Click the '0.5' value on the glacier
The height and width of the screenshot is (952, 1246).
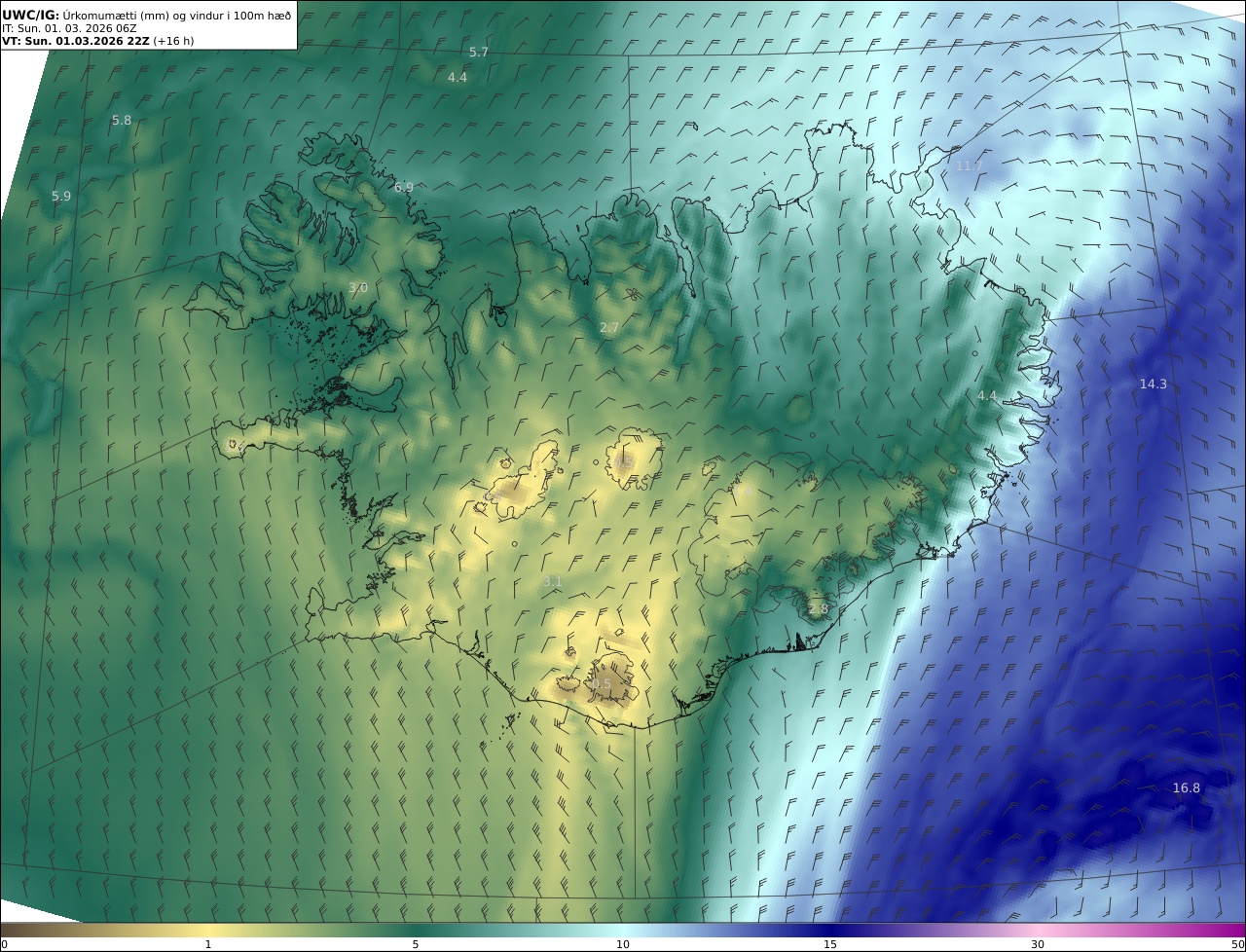coord(601,684)
